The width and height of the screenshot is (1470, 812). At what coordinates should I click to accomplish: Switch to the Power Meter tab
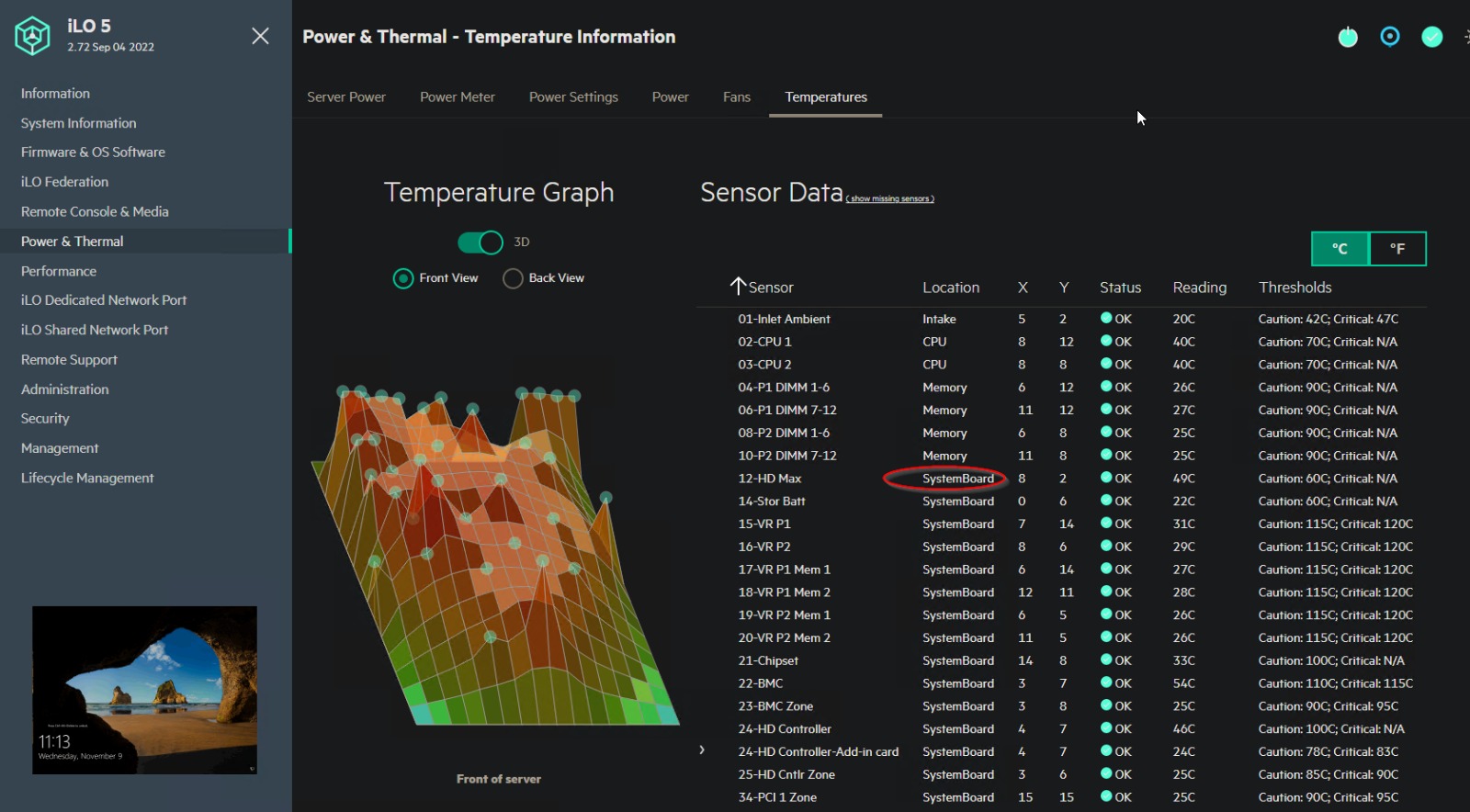coord(457,97)
